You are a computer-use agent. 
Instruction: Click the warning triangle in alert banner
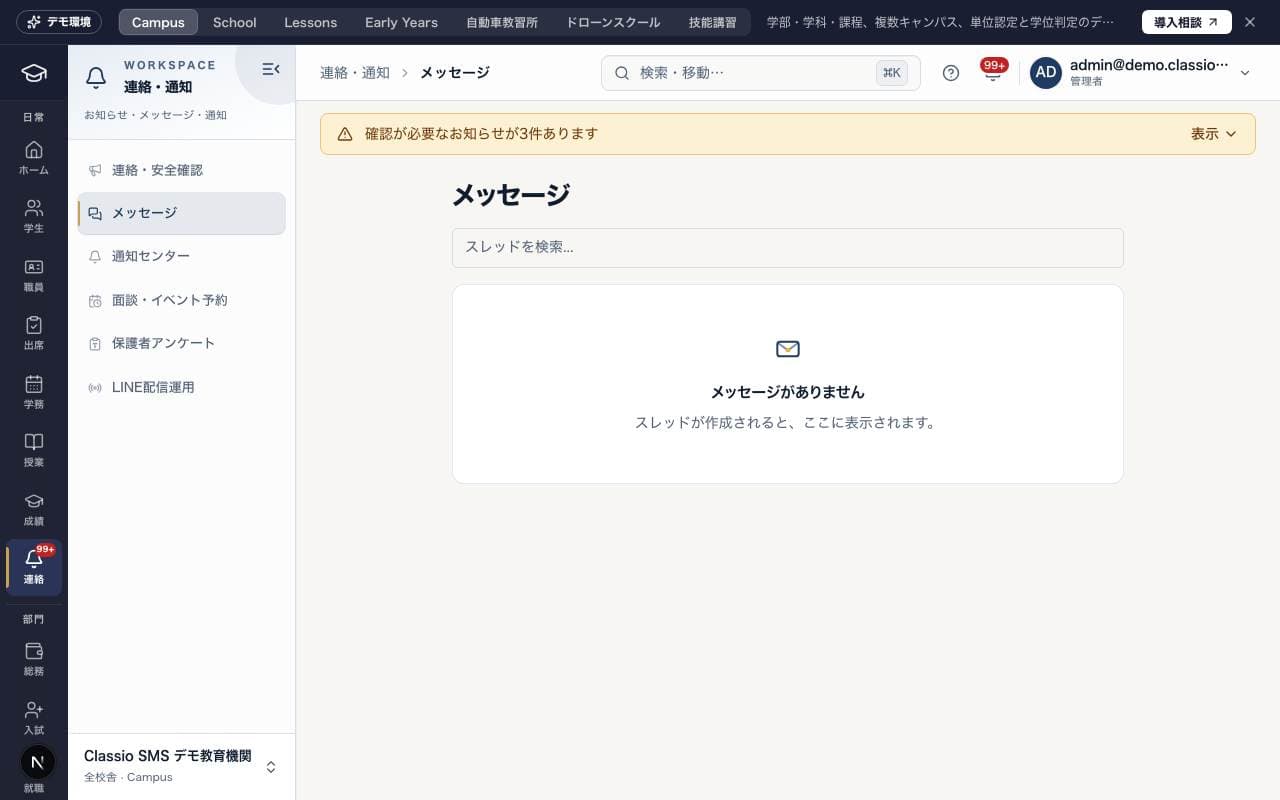coord(345,134)
